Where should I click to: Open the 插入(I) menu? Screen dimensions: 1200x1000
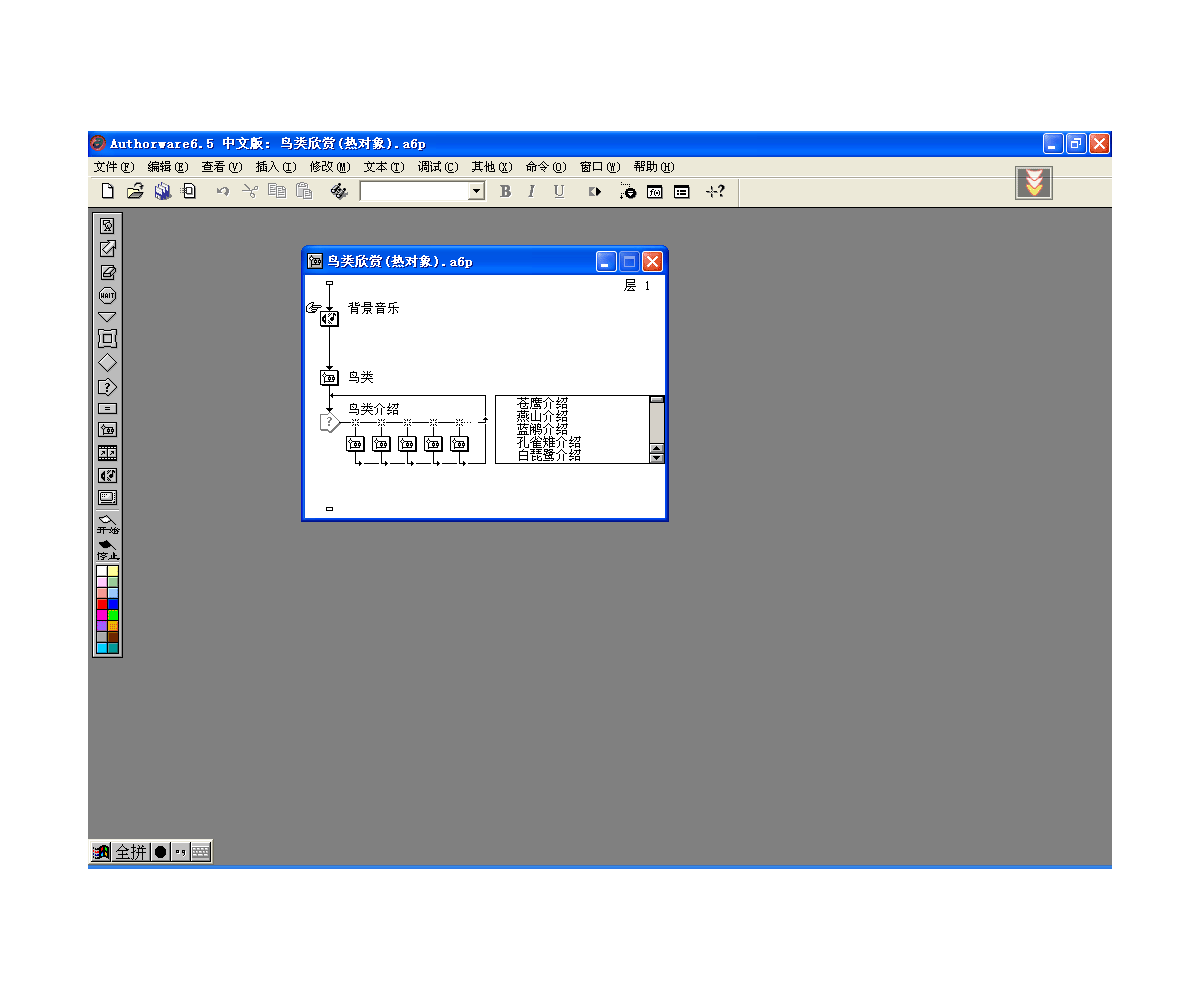click(275, 167)
